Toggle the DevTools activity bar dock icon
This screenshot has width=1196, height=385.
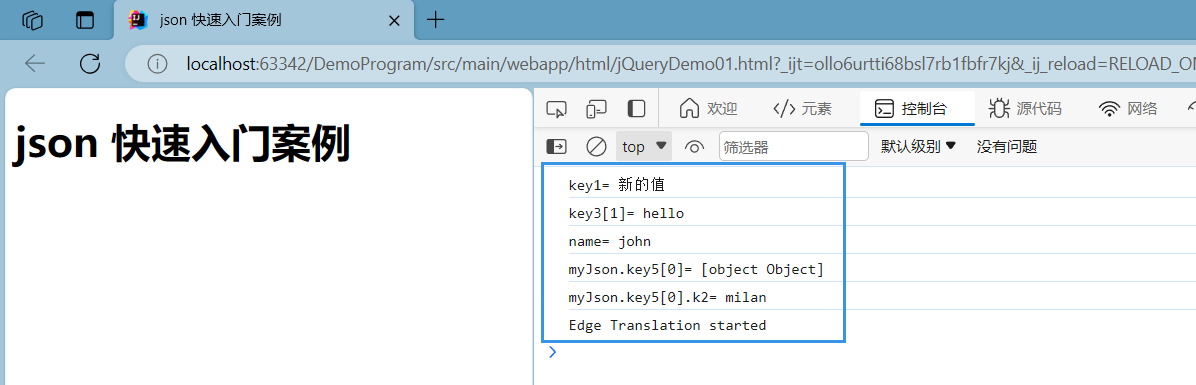[x=636, y=109]
